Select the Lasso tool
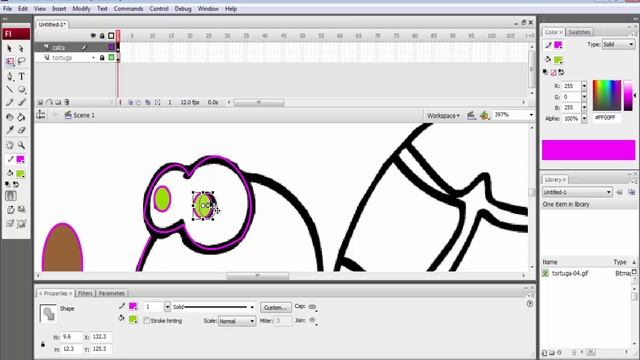The height and width of the screenshot is (360, 640). [21, 61]
